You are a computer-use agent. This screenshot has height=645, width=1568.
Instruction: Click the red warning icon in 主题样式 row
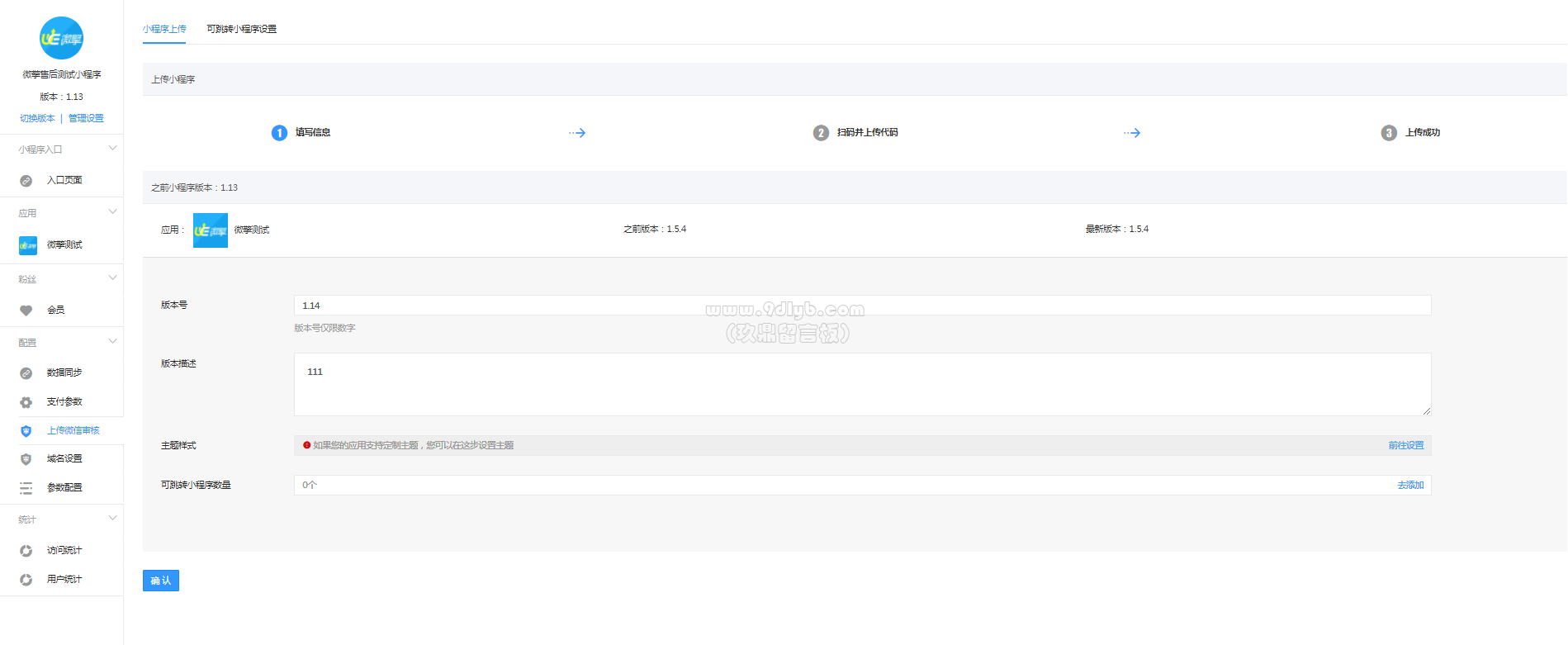(307, 445)
